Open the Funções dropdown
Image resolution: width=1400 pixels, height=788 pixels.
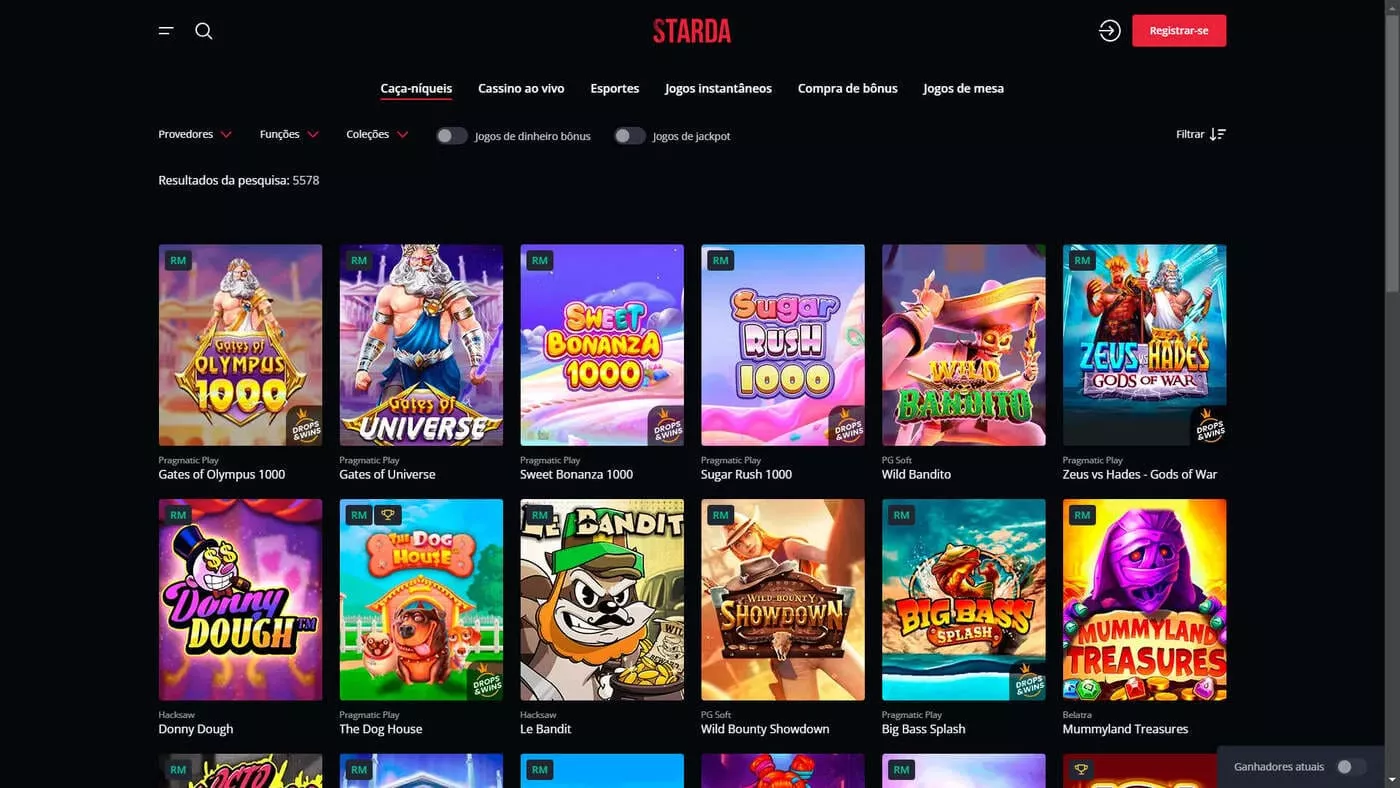click(x=289, y=134)
